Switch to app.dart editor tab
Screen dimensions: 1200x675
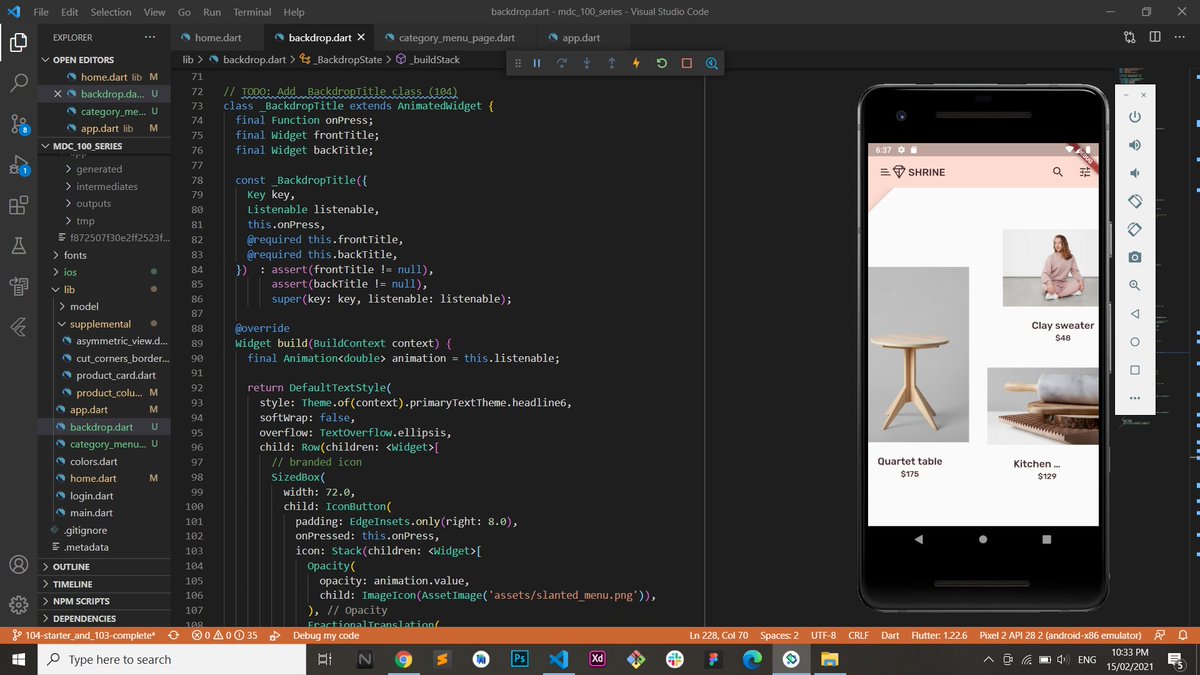(581, 38)
